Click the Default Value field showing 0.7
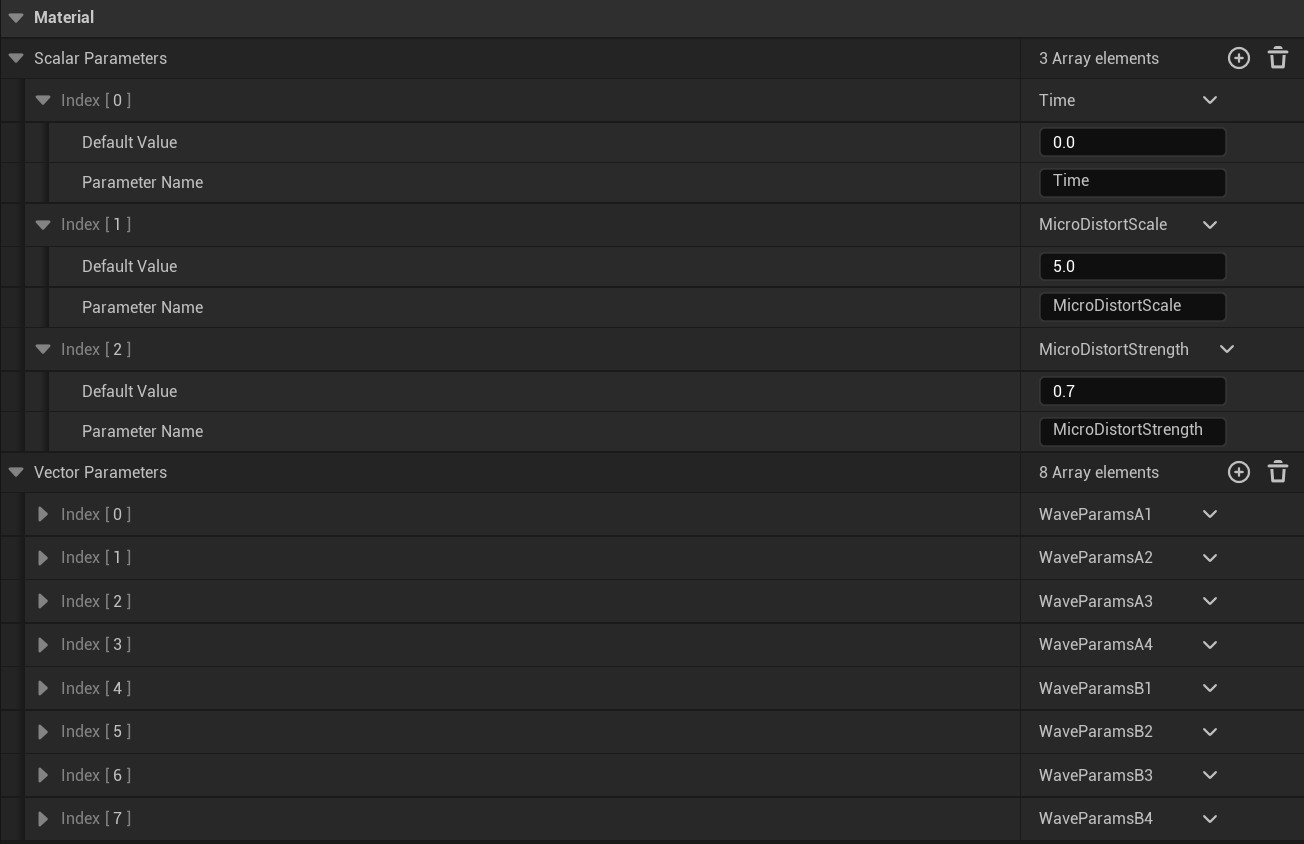Screen dimensions: 1304x844 tap(1132, 392)
